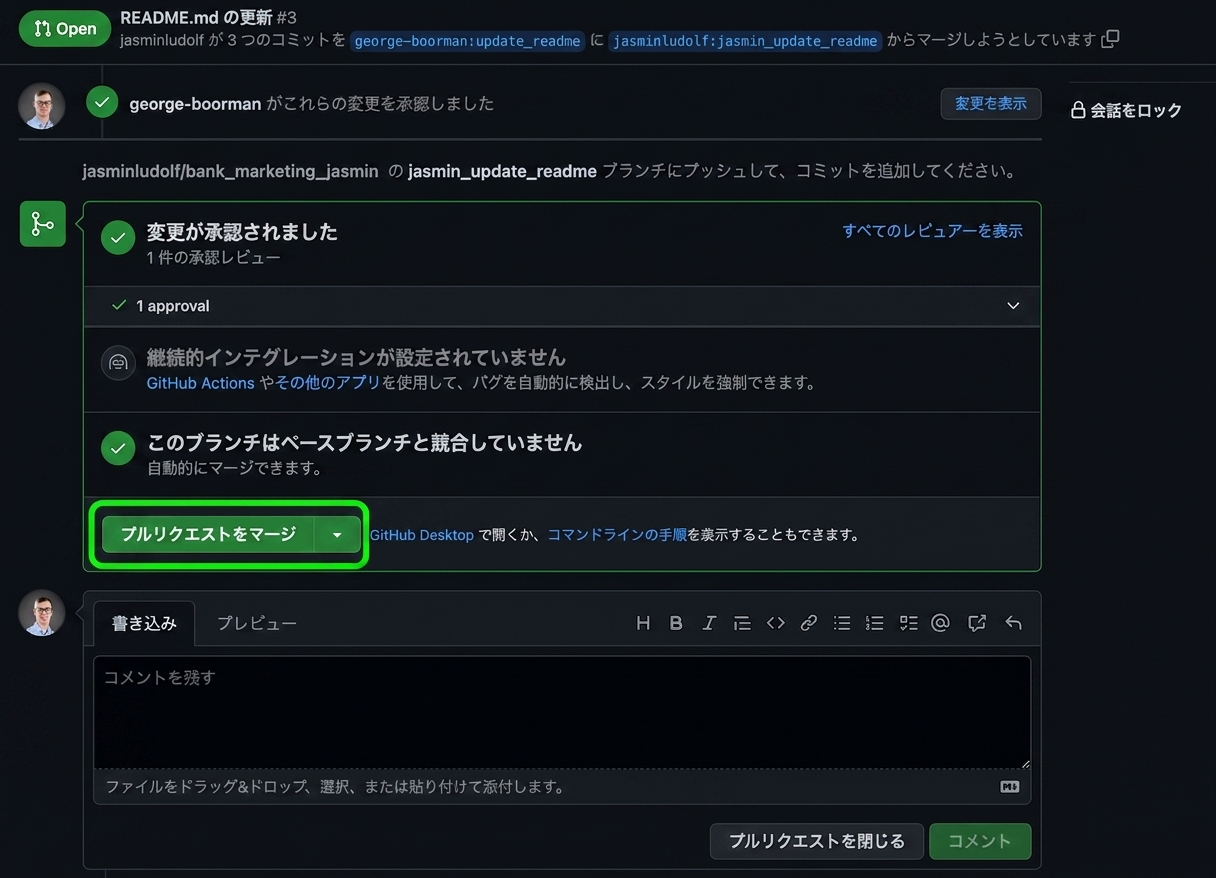Toggle bold text in comment toolbar
This screenshot has width=1216, height=878.
676,623
